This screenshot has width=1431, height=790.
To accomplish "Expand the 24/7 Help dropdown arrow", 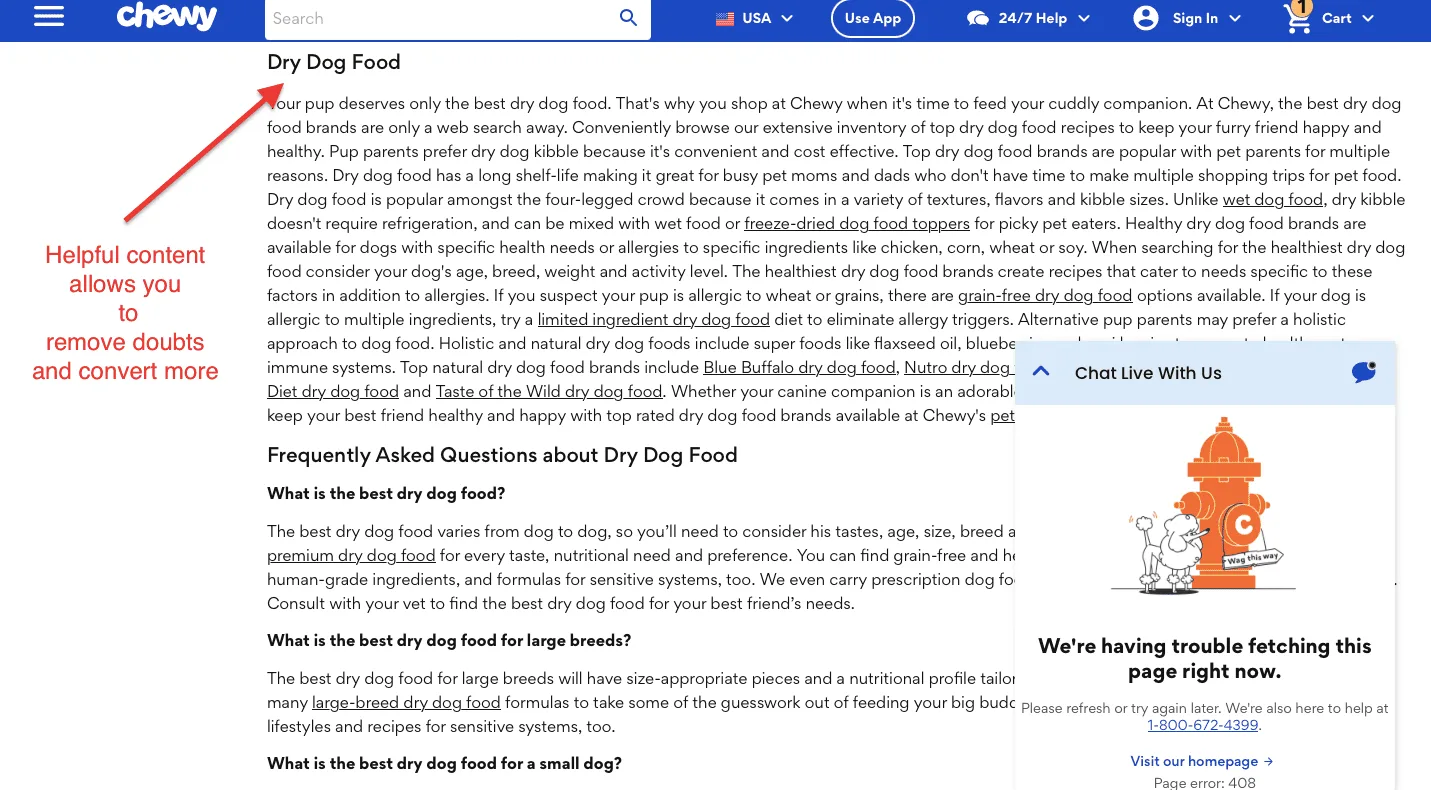I will pyautogui.click(x=1084, y=18).
